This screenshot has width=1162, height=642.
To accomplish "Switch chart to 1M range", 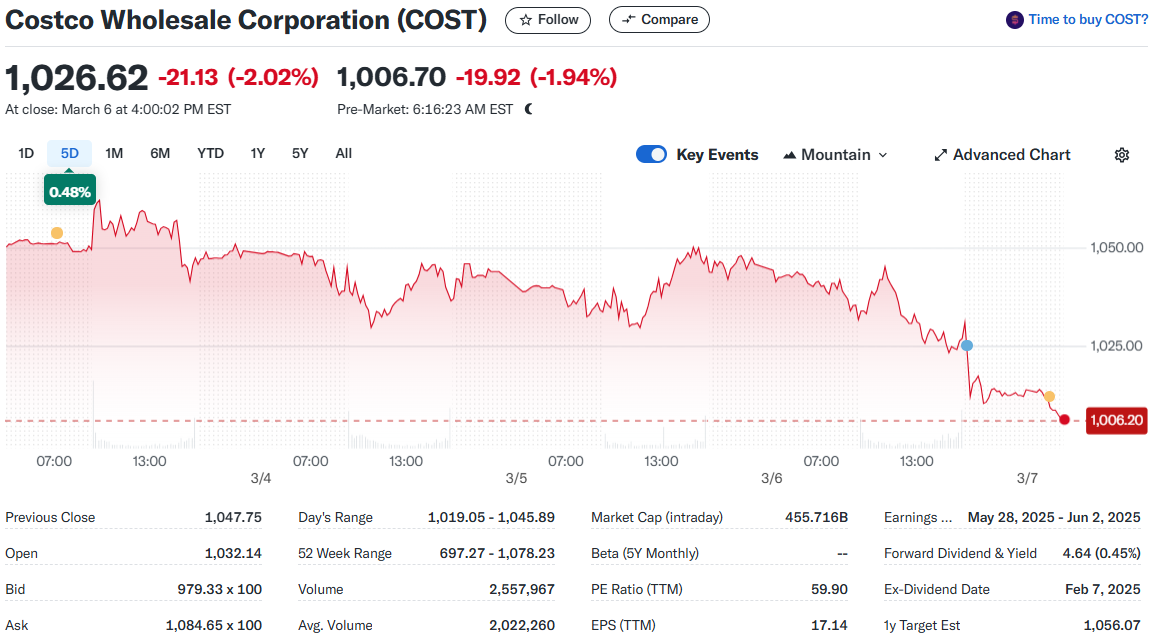I will pos(114,153).
